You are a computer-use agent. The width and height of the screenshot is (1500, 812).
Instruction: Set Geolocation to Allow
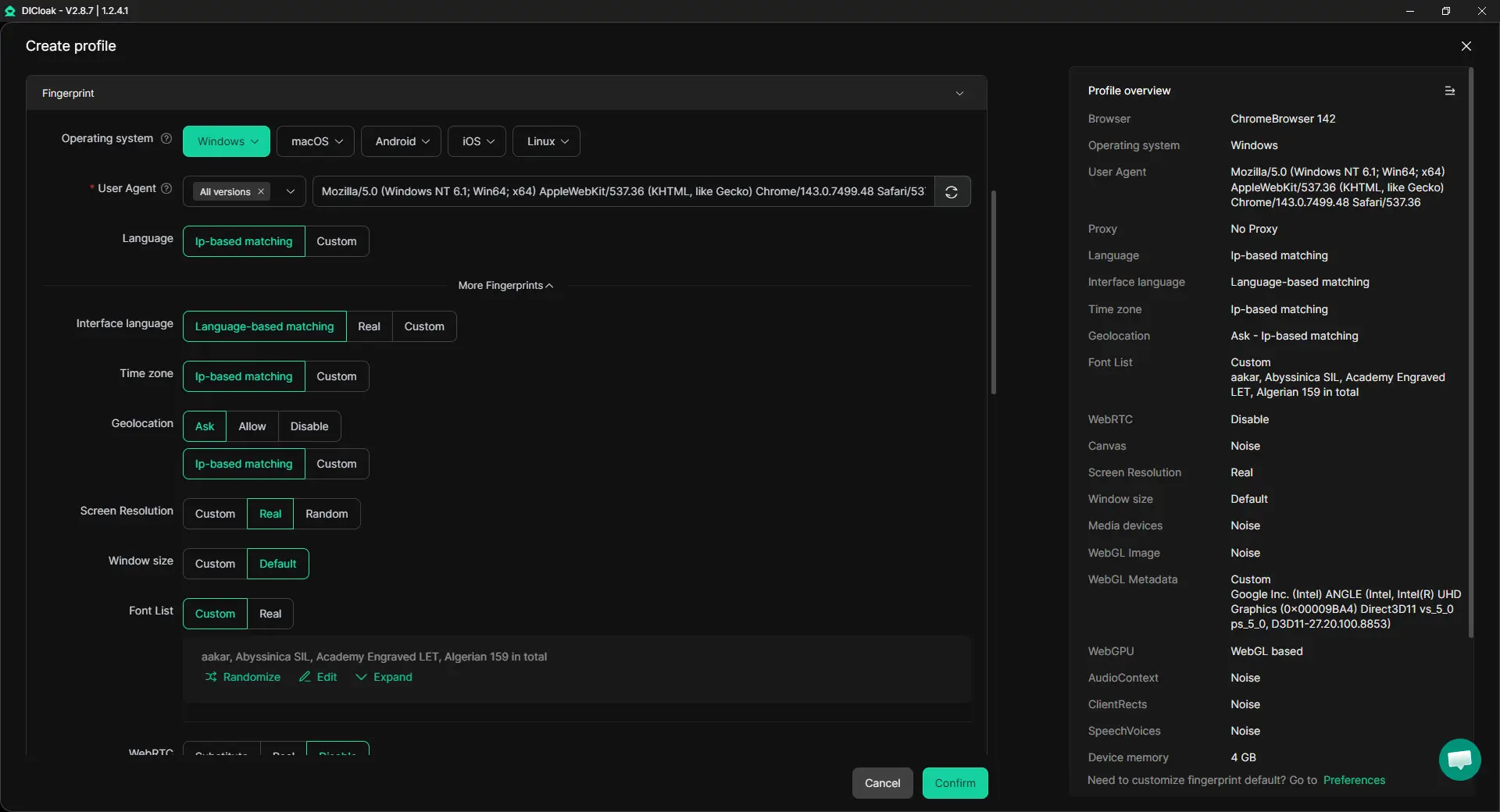[252, 426]
